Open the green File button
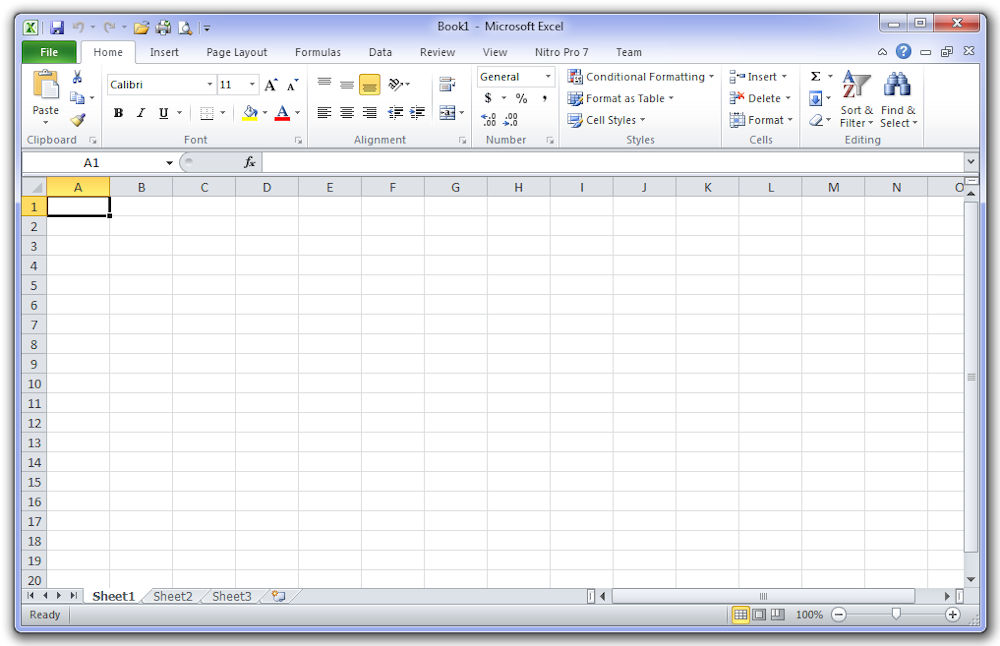The height and width of the screenshot is (646, 1000). [x=48, y=52]
